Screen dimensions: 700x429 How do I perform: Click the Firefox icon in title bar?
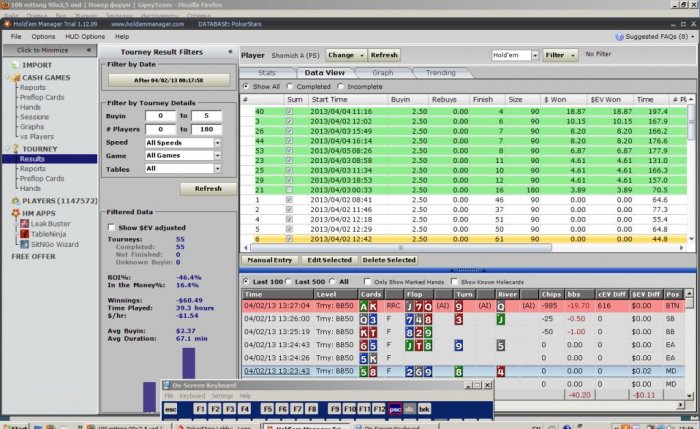click(5, 4)
